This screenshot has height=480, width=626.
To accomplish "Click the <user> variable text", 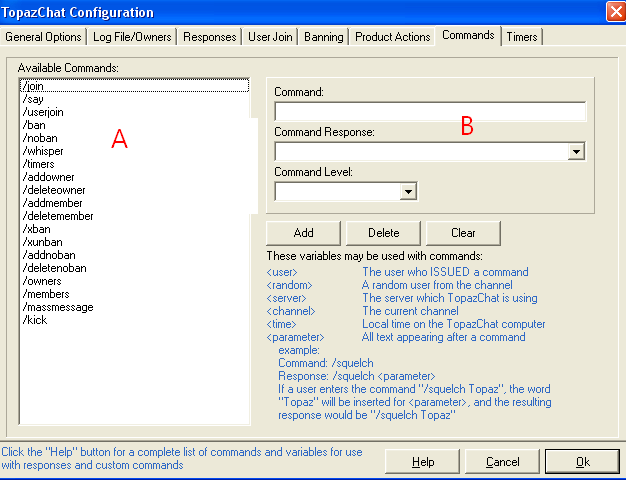I will click(282, 272).
